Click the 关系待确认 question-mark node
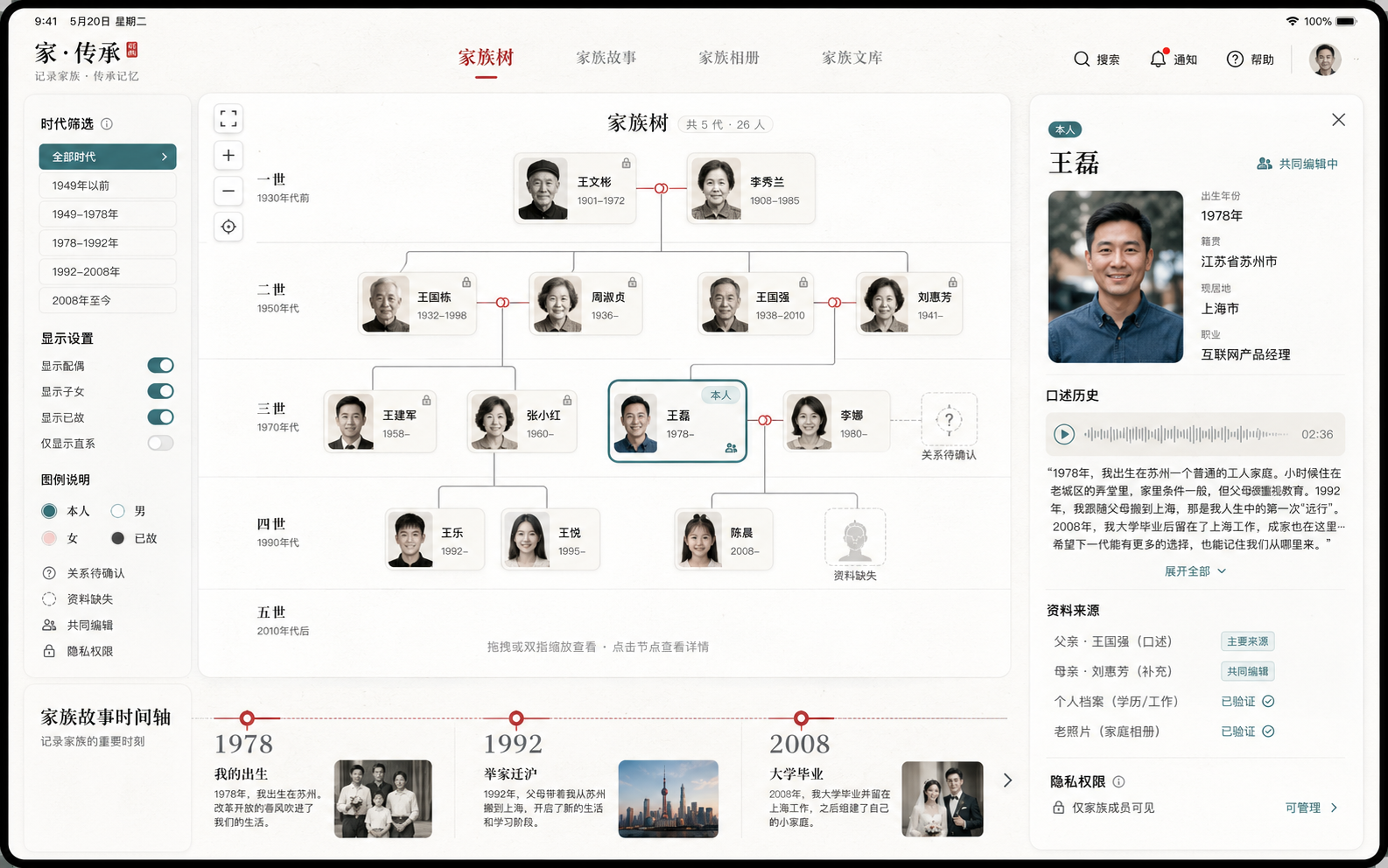This screenshot has height=868, width=1388. click(949, 420)
